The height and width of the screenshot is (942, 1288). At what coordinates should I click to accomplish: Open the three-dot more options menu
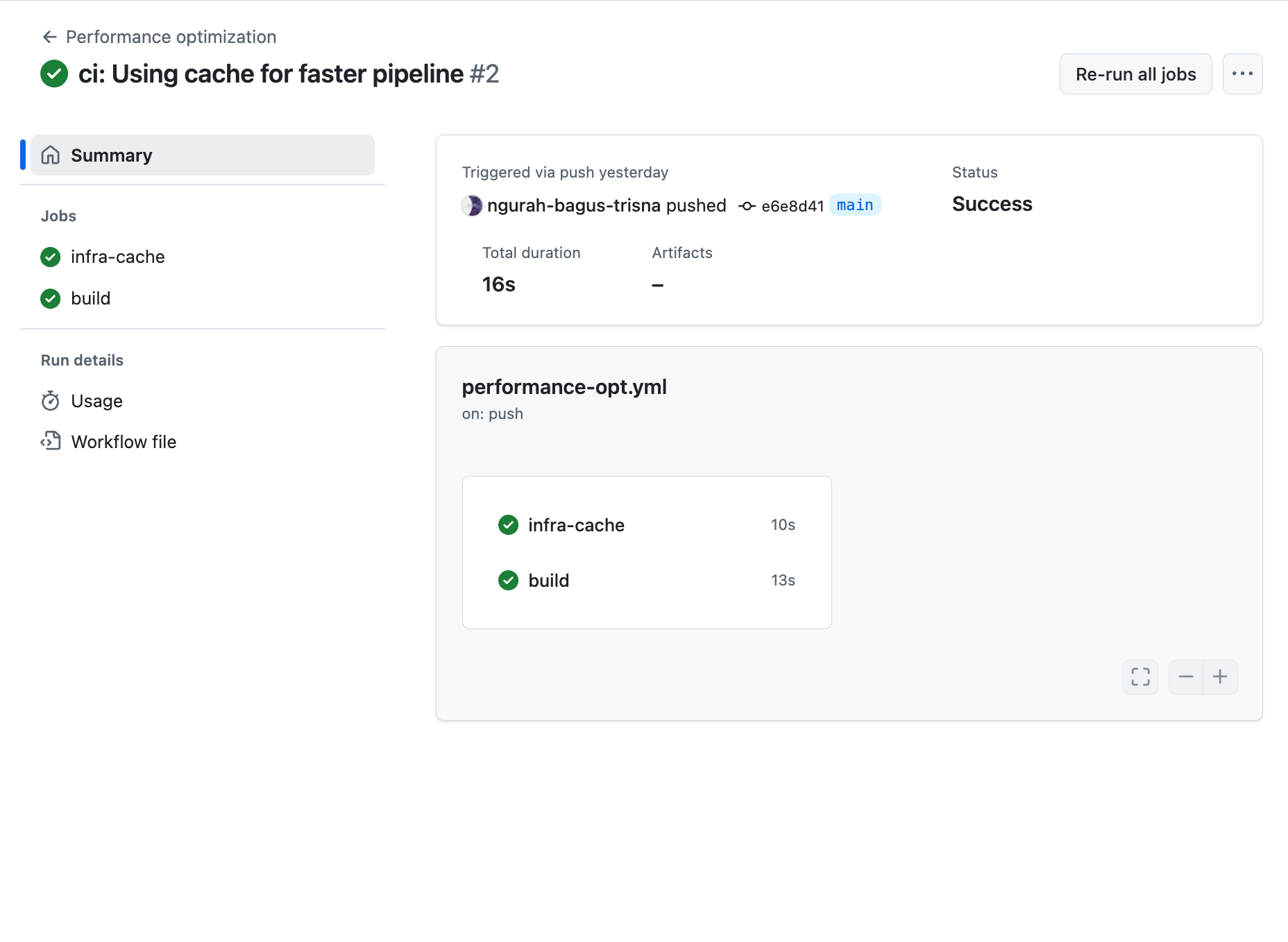tap(1242, 74)
